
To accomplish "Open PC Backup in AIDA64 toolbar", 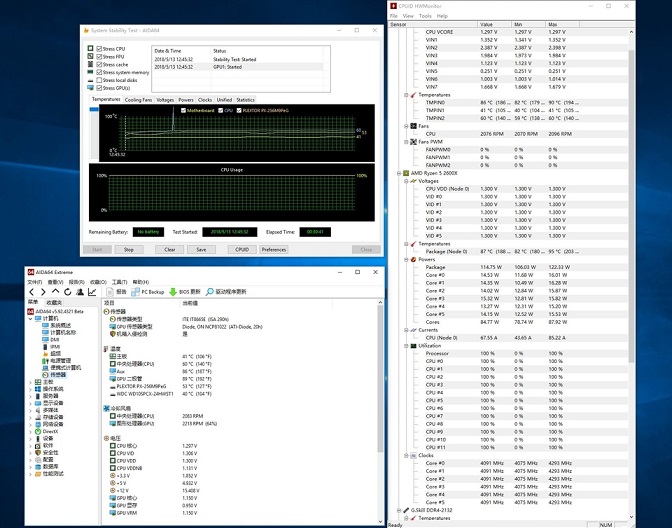I will [151, 292].
